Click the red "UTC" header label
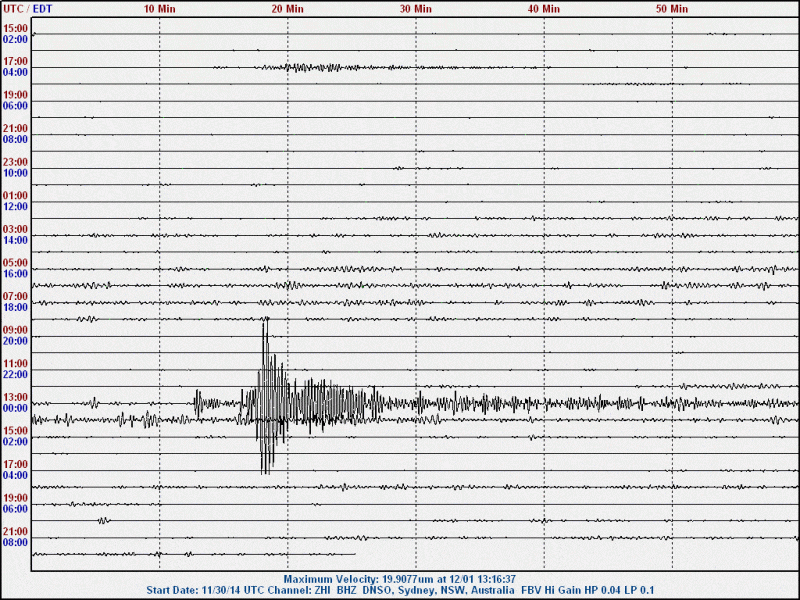This screenshot has width=800, height=600. (x=12, y=9)
